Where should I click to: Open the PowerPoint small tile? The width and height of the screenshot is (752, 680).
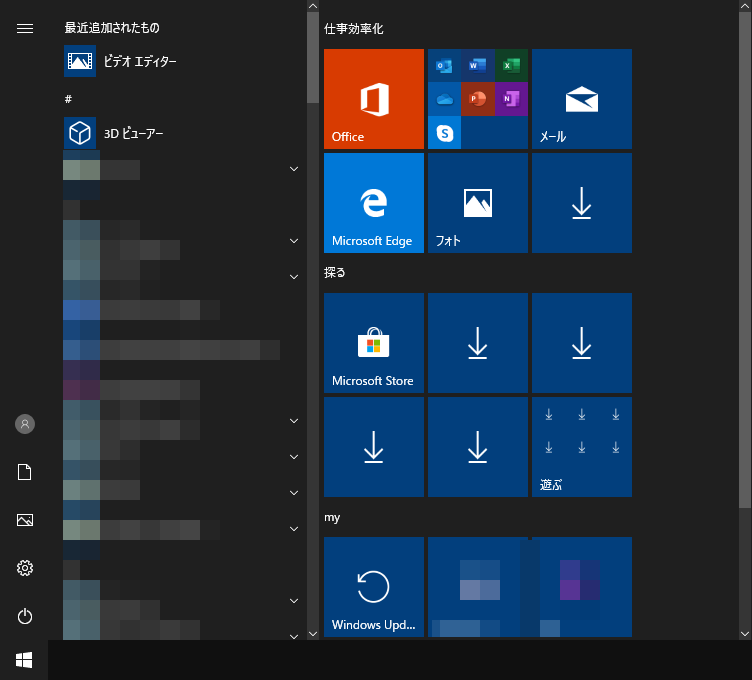point(477,99)
